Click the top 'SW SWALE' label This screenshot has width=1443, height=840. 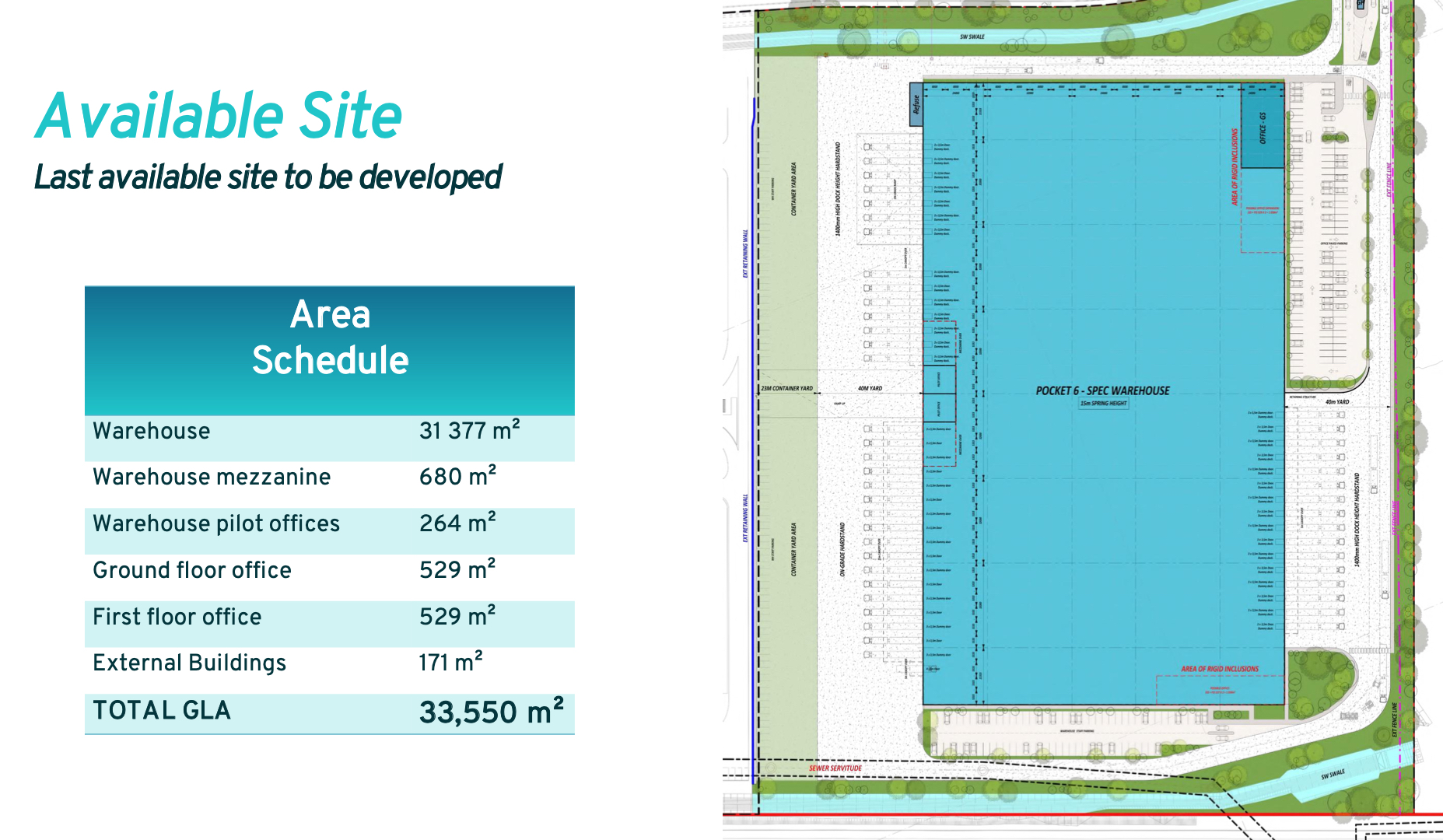(972, 37)
